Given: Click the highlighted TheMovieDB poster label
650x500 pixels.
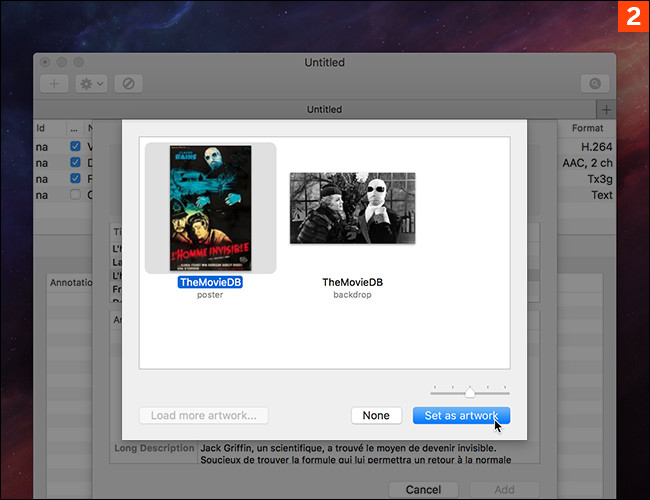Looking at the screenshot, I should tap(210, 283).
